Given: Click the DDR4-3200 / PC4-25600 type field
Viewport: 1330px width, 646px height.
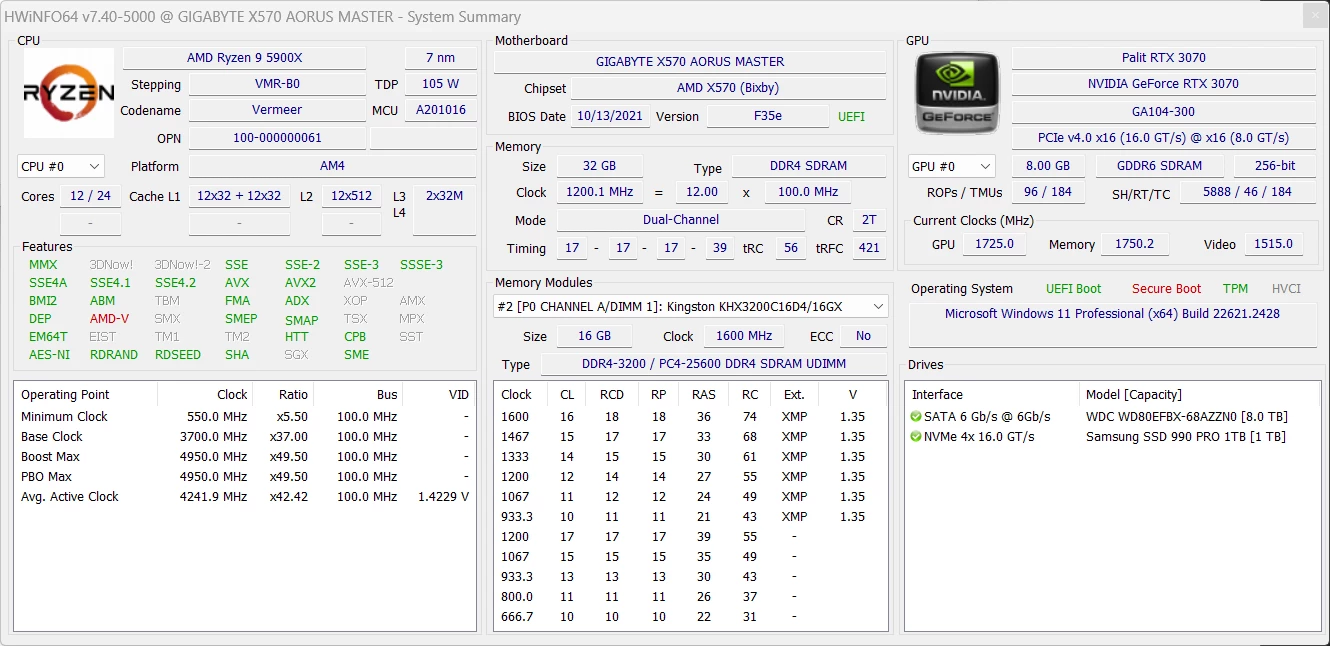Looking at the screenshot, I should click(x=713, y=364).
